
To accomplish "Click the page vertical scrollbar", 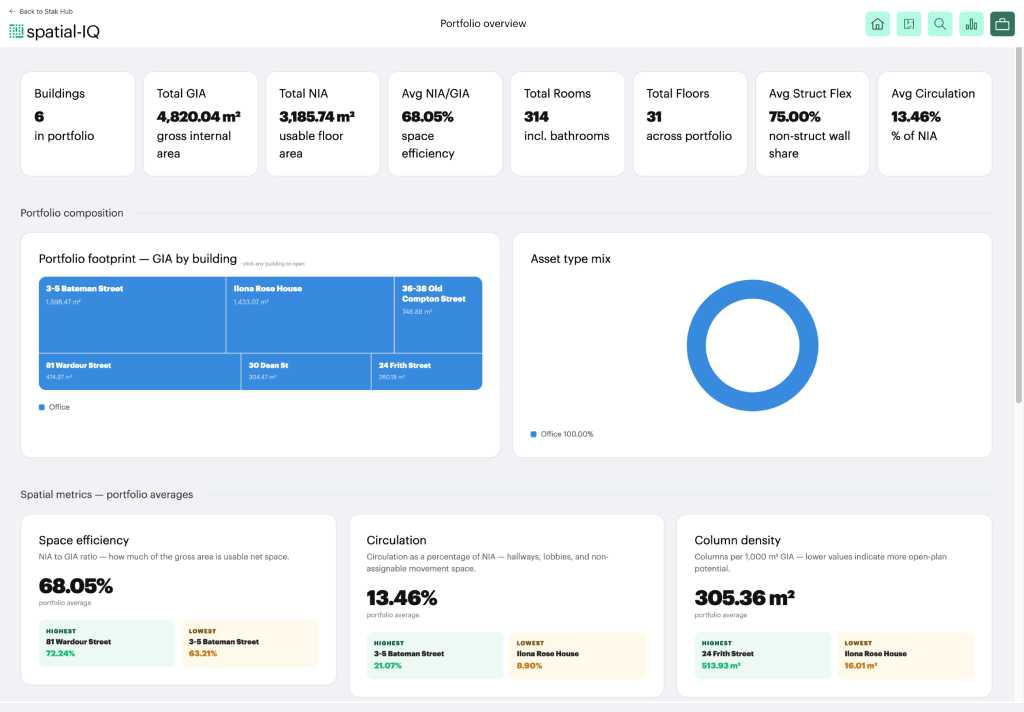I will click(1019, 225).
